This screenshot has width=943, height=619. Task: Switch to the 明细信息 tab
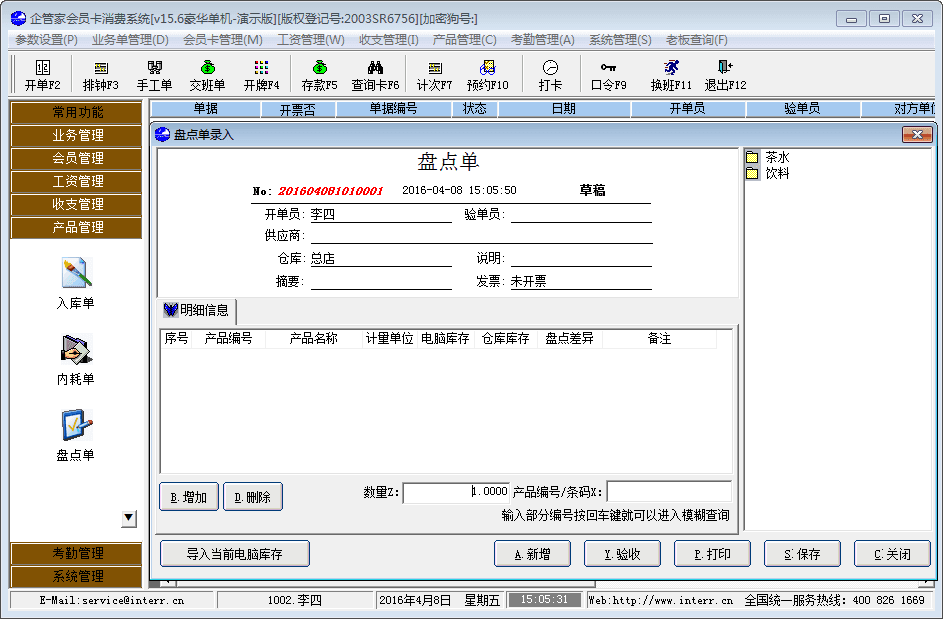coord(197,310)
